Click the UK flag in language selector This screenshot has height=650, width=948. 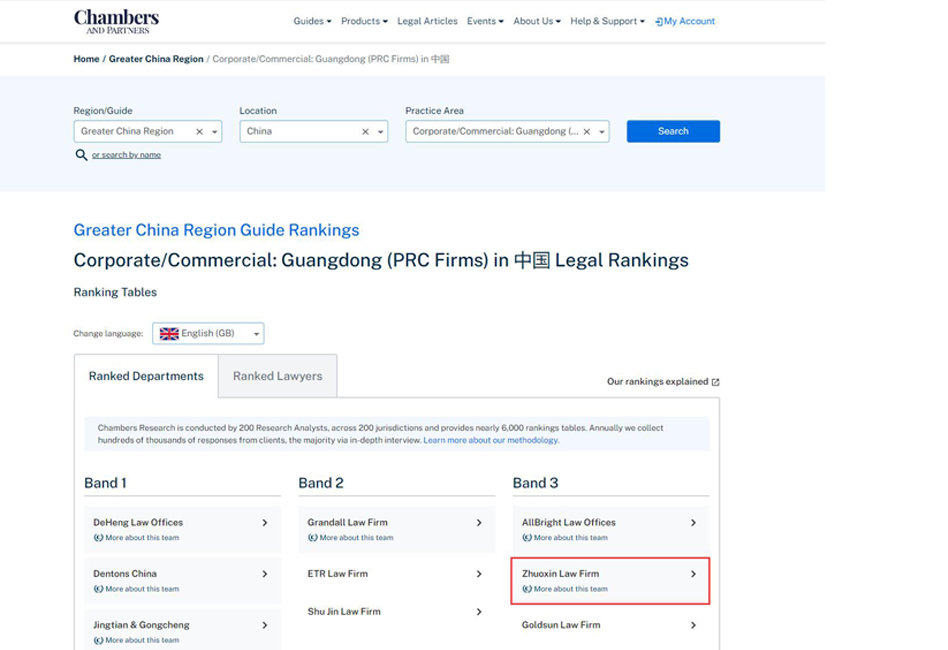pyautogui.click(x=169, y=334)
